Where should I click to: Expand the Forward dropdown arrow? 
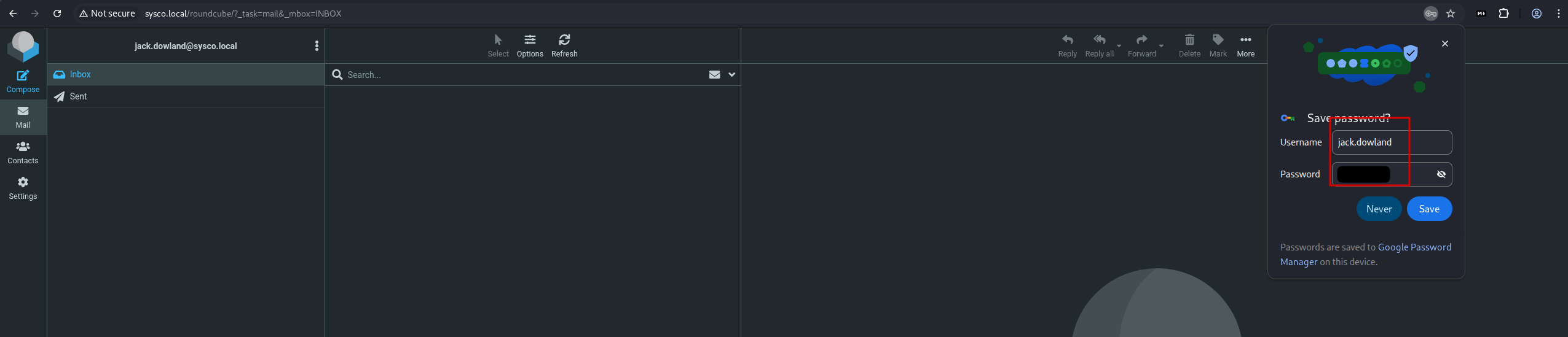(1161, 46)
